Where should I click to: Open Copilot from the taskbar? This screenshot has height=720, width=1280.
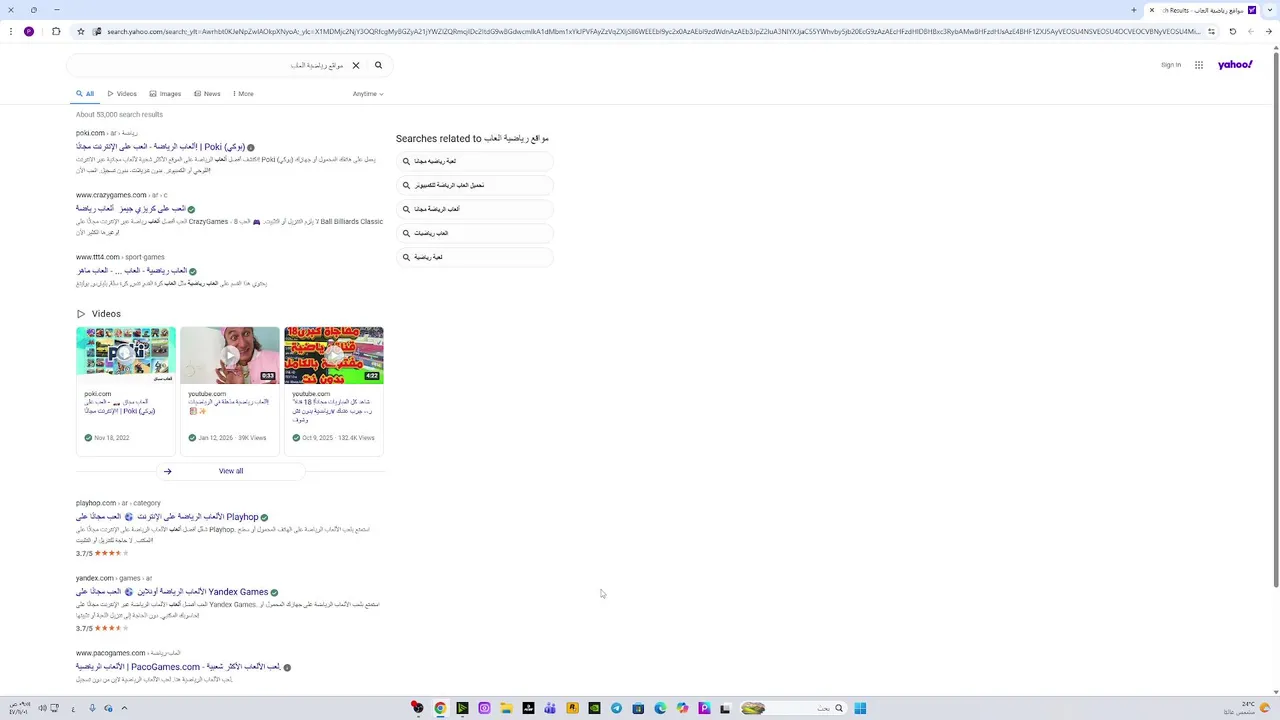pos(682,708)
